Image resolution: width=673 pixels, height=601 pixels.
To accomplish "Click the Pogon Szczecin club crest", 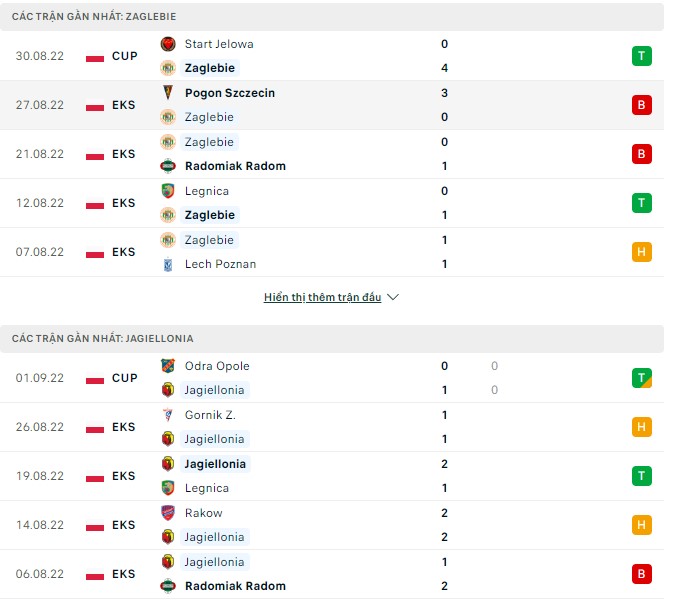I will [168, 93].
